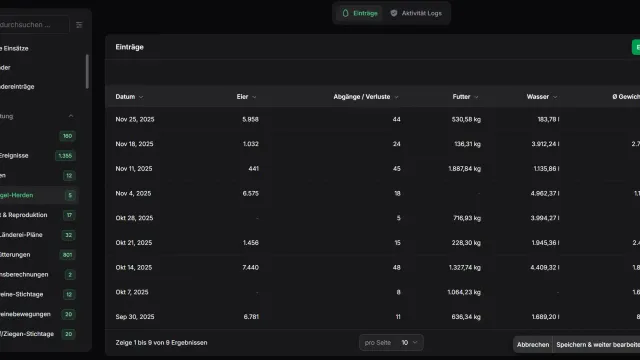640x360 pixels.
Task: Select the Nov 25, 2025 row date
Action: coord(135,119)
